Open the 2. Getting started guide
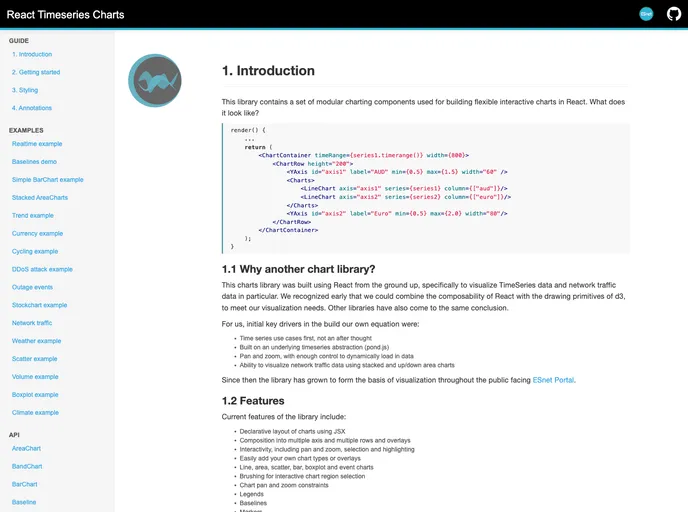Image resolution: width=688 pixels, height=512 pixels. pos(36,72)
